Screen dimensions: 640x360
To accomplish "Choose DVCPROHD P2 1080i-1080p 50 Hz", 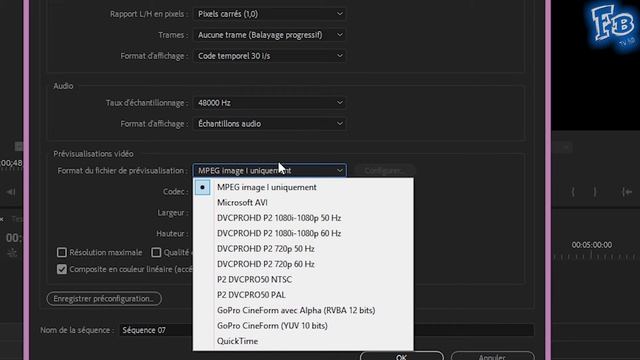I will pos(303,218).
